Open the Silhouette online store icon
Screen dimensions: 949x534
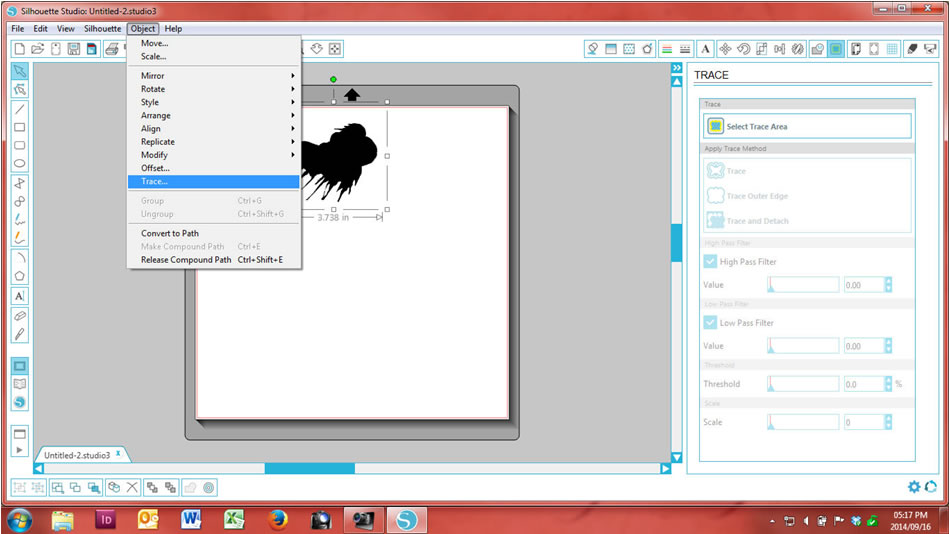pos(19,402)
